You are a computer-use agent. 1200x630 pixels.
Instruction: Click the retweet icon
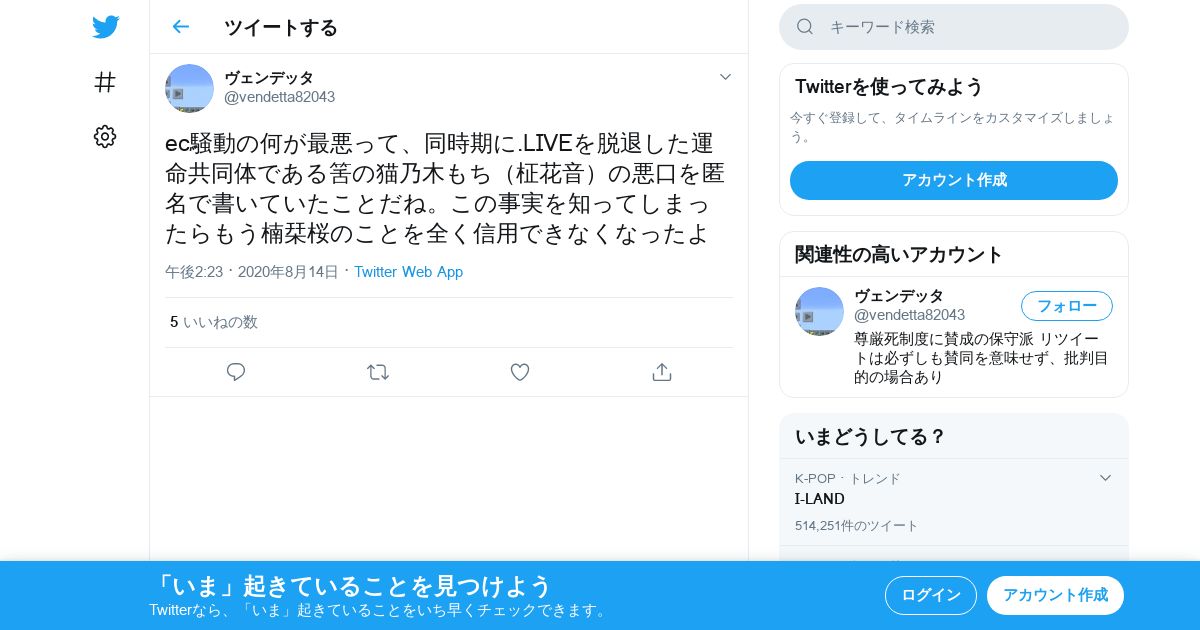[378, 372]
